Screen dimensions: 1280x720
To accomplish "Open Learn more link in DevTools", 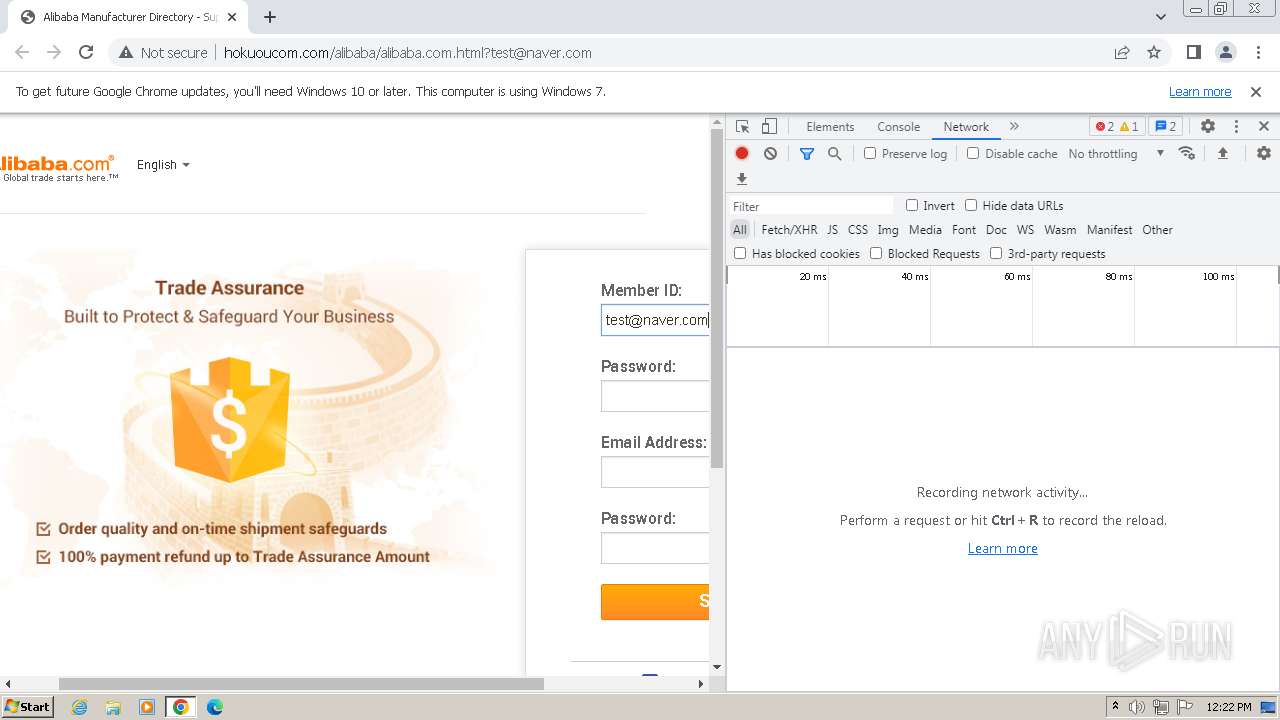I will (1002, 548).
